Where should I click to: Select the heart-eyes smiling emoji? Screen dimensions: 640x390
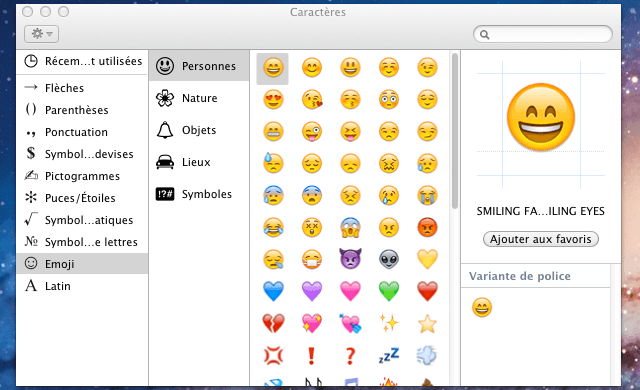click(273, 100)
